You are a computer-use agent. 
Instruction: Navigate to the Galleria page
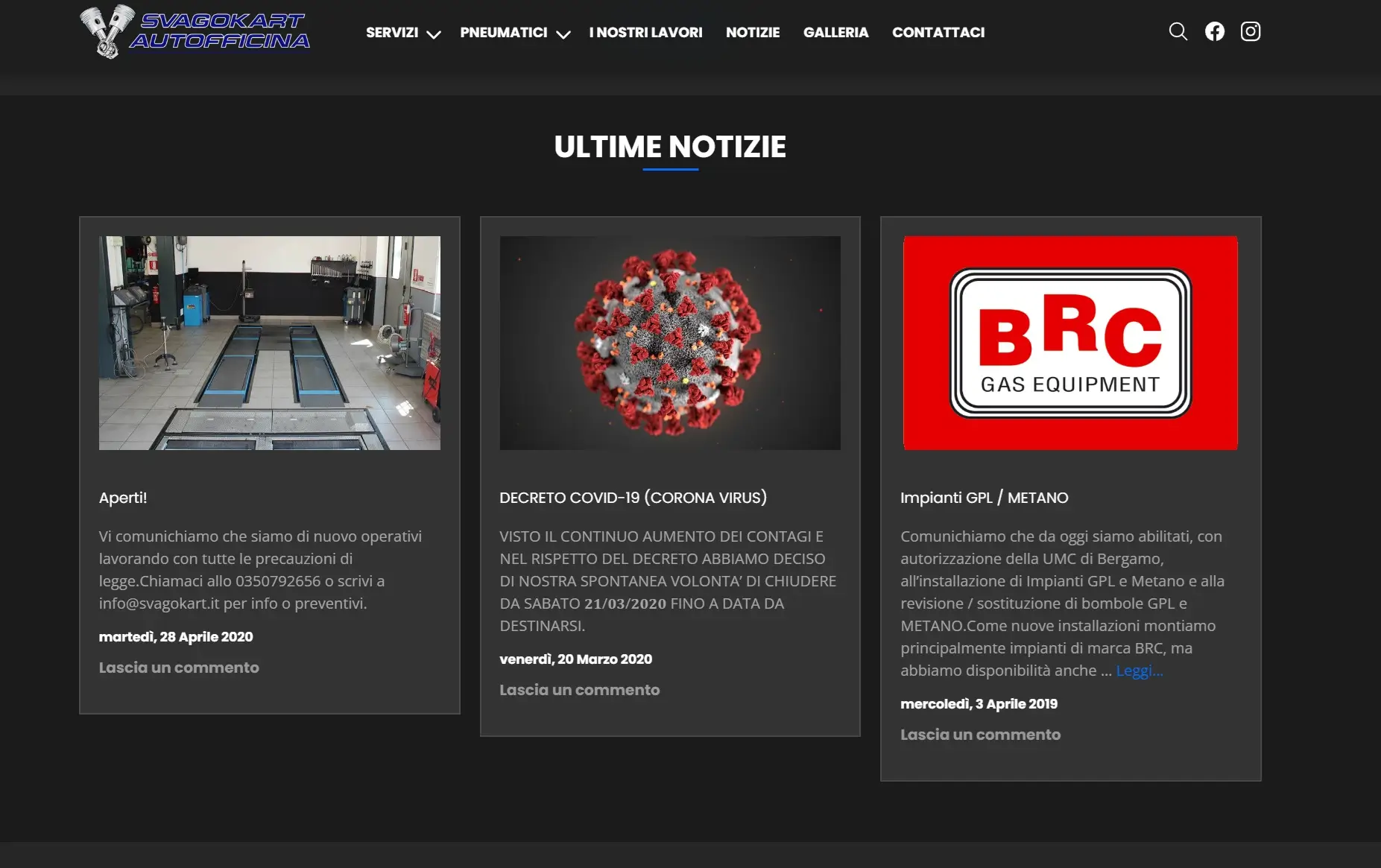pyautogui.click(x=835, y=32)
